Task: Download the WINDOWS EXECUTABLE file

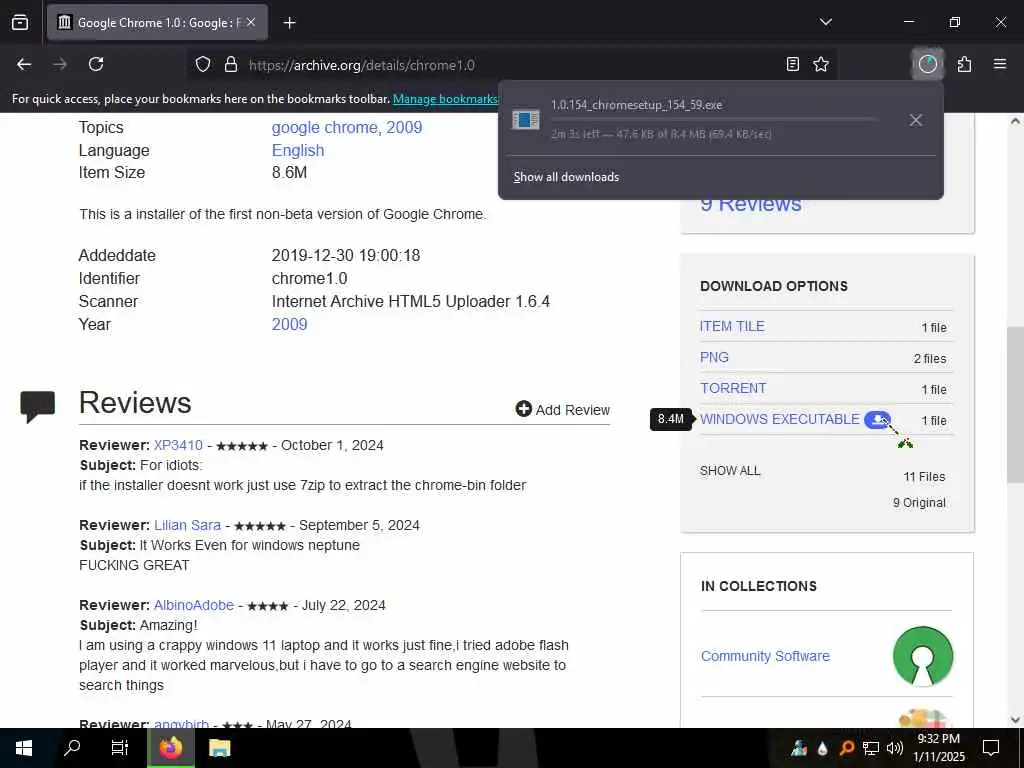Action: [780, 419]
